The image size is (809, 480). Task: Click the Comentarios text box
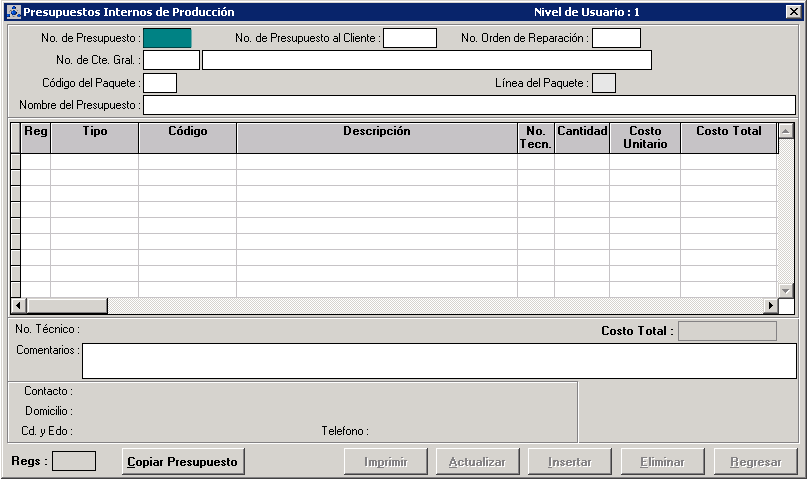click(x=438, y=361)
